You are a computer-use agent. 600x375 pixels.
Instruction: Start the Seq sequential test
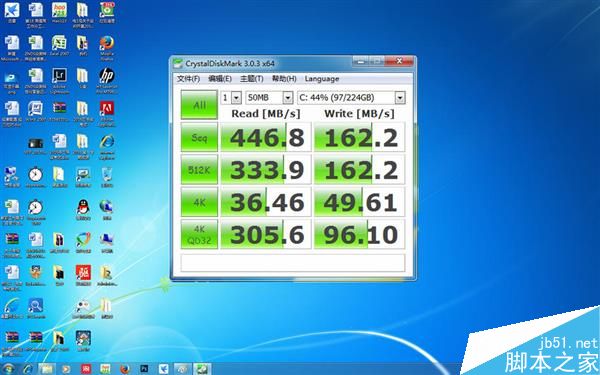[x=199, y=137]
